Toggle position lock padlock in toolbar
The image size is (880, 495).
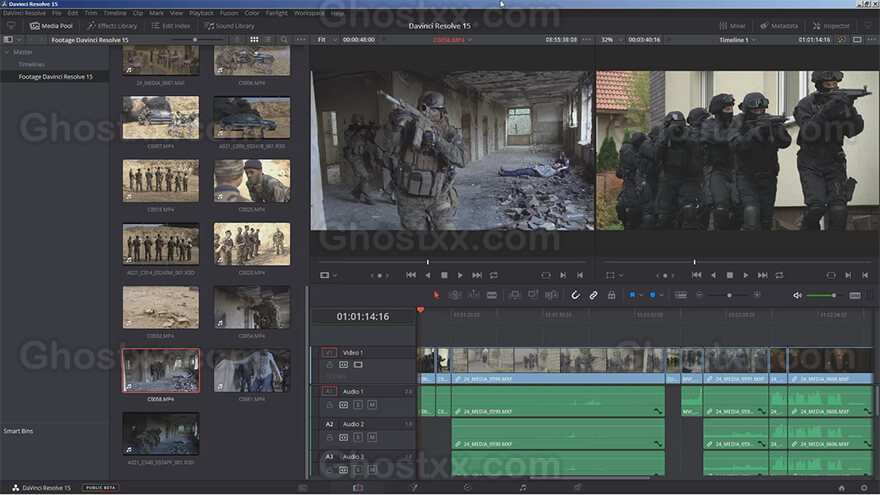click(x=611, y=295)
